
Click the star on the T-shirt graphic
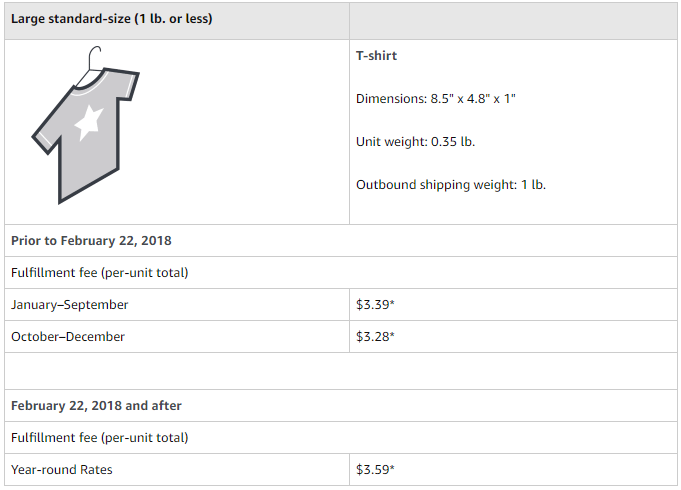(89, 123)
